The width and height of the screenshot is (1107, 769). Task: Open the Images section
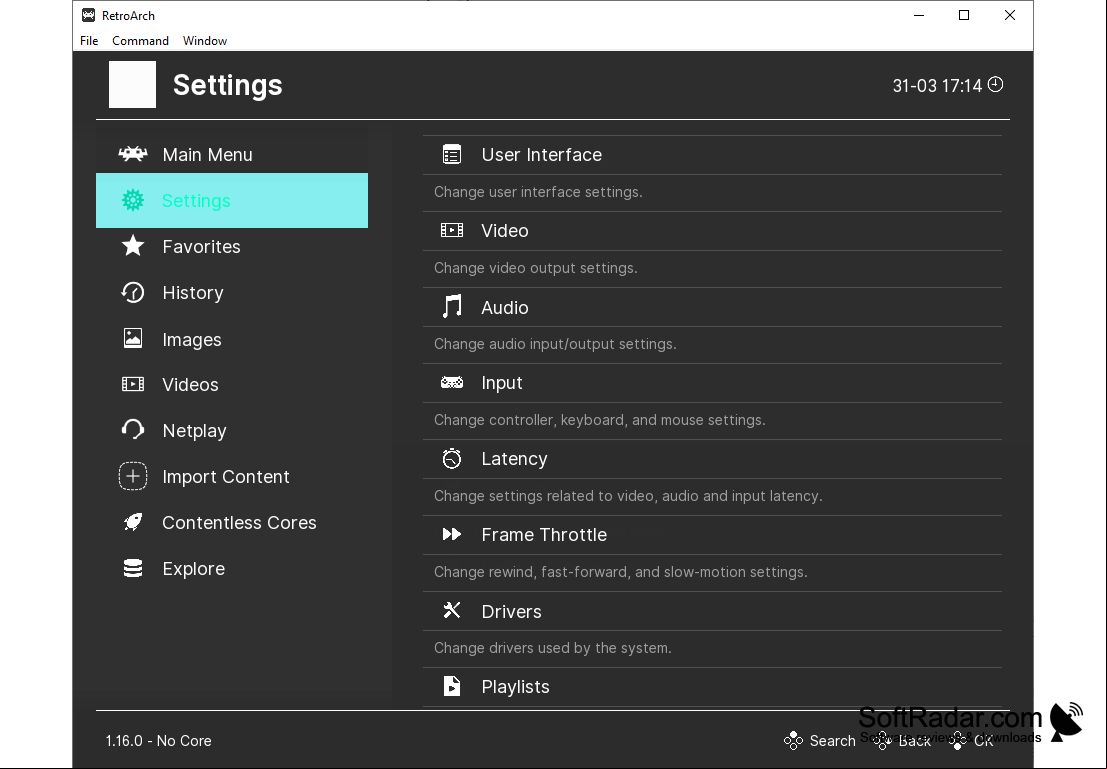(232, 339)
